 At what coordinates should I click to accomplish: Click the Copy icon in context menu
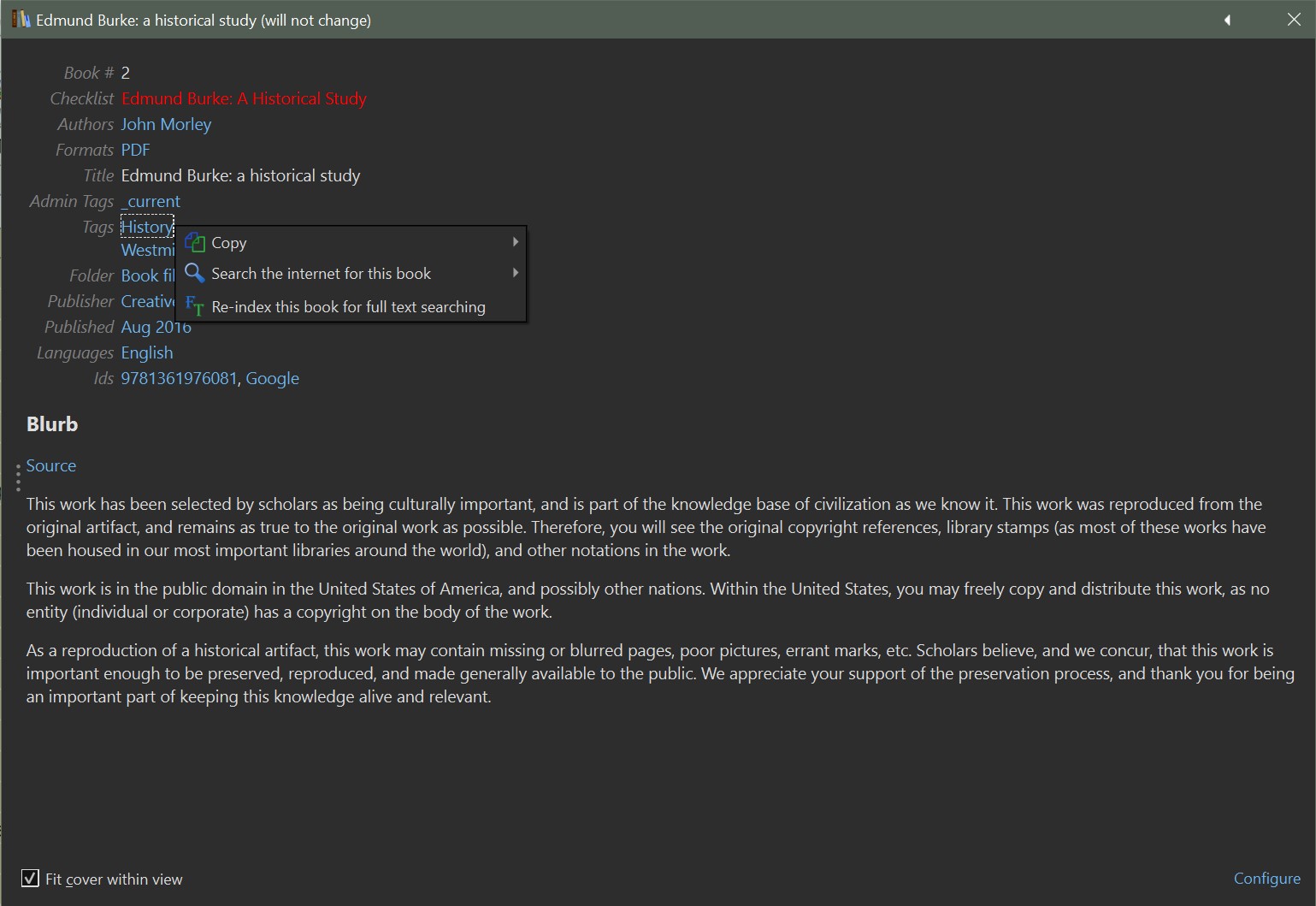click(x=195, y=243)
